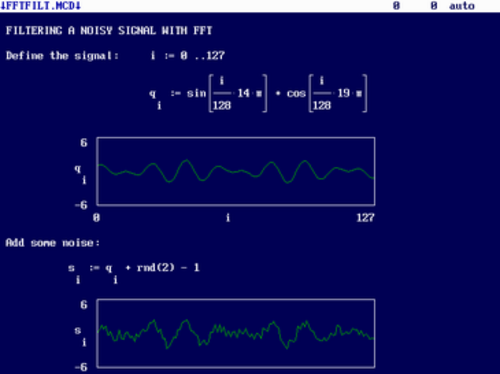
Task: Click the sin term of the q equation
Action: (x=227, y=93)
